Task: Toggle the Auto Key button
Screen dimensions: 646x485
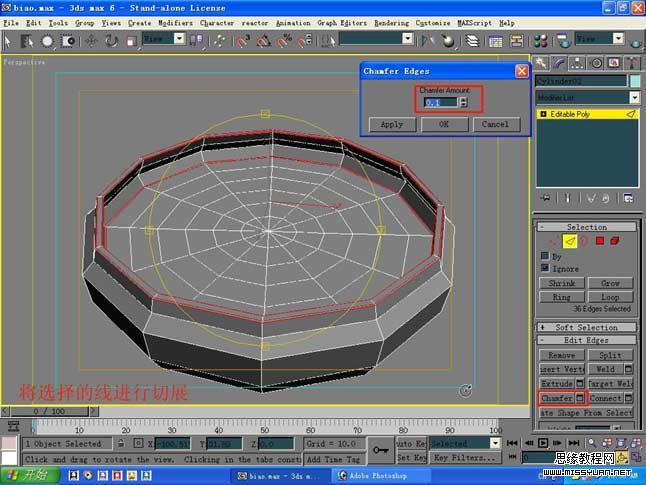Action: pos(412,443)
